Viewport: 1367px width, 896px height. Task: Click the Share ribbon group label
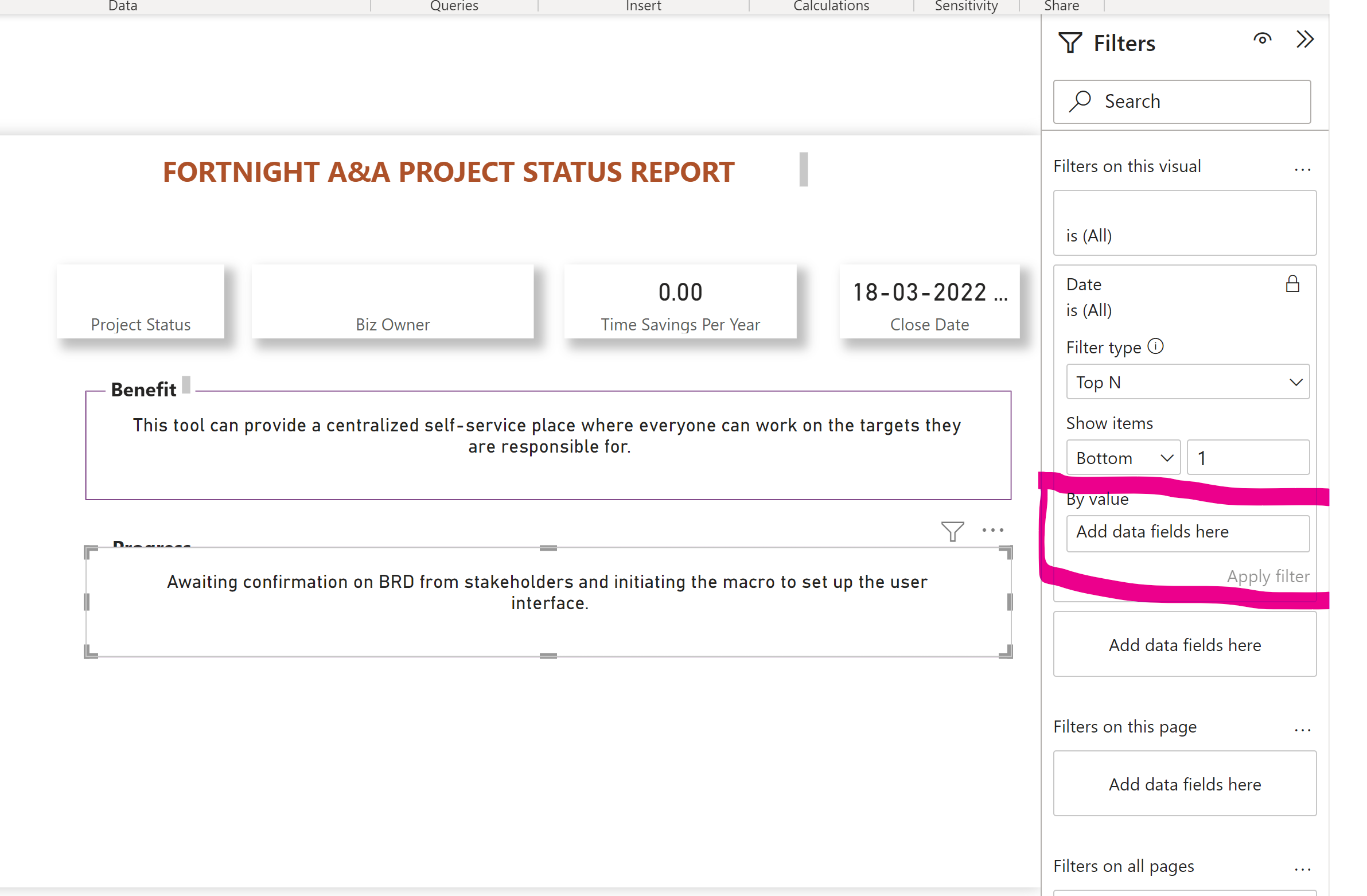(1061, 6)
